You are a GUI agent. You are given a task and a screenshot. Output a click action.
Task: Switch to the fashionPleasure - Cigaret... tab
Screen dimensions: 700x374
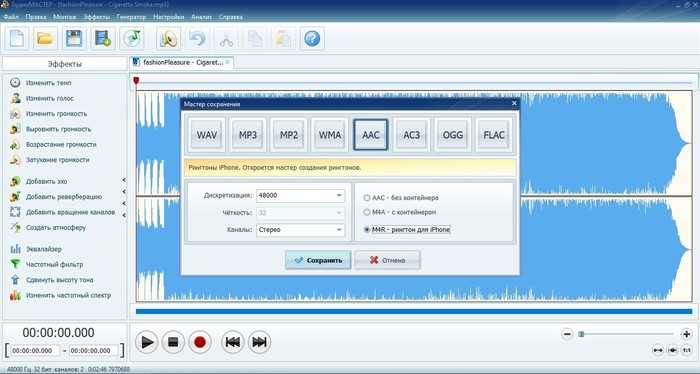tap(182, 62)
